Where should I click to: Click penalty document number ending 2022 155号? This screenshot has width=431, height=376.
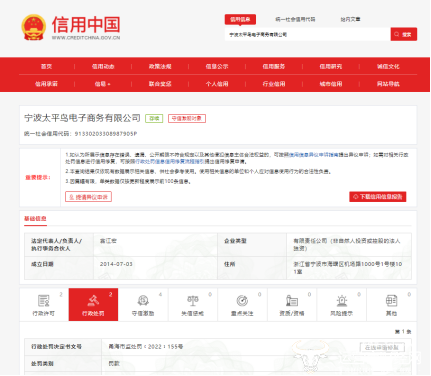click(146, 347)
